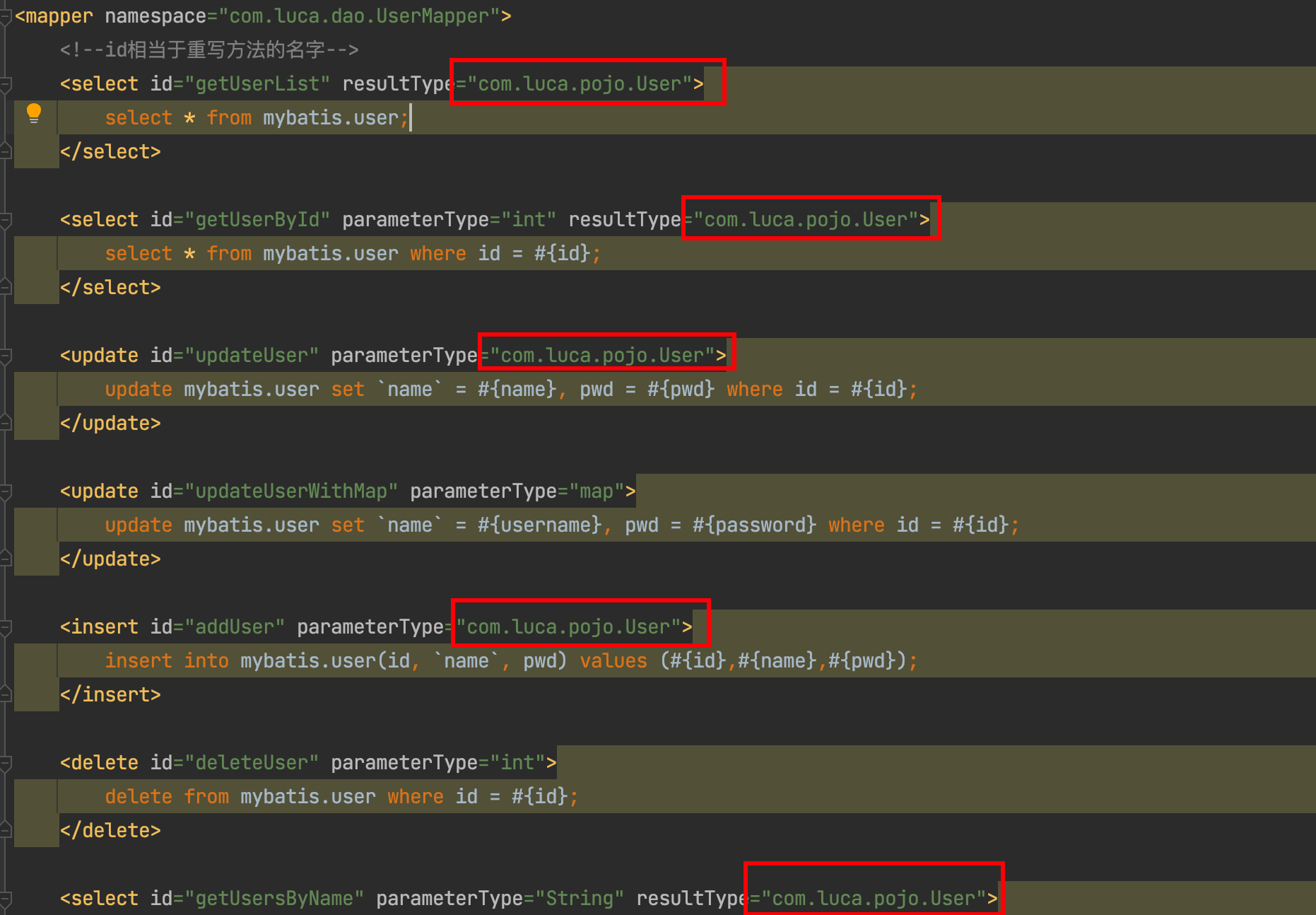Click the id value "deleteUser"

(x=252, y=763)
